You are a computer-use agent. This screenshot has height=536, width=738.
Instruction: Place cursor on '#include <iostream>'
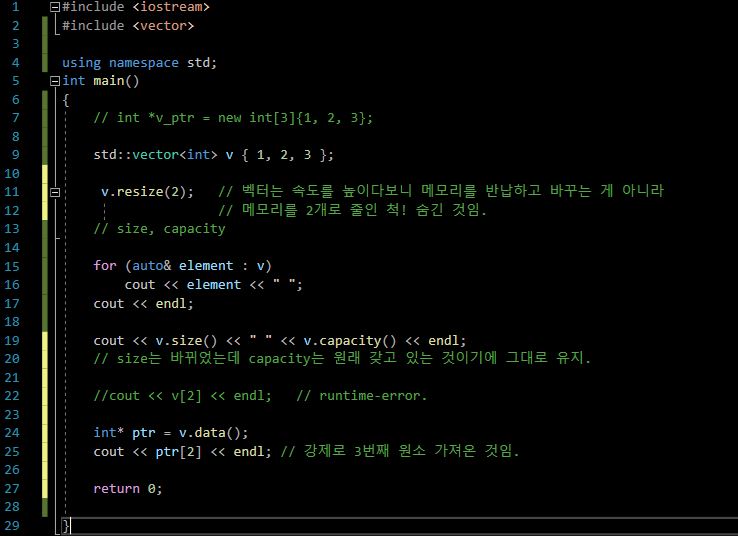coord(136,7)
